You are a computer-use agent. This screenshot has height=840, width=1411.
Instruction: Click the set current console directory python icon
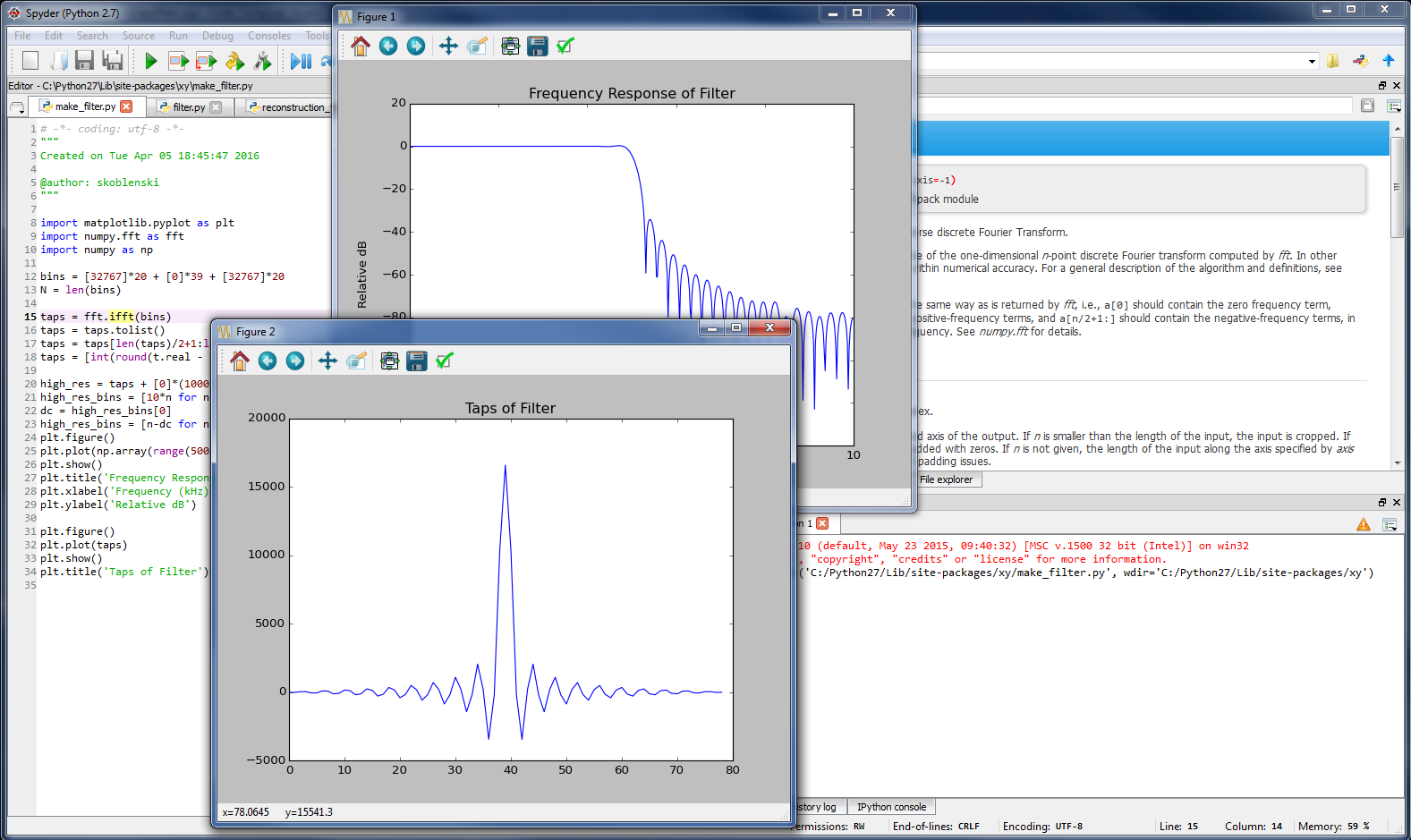coord(1361,61)
